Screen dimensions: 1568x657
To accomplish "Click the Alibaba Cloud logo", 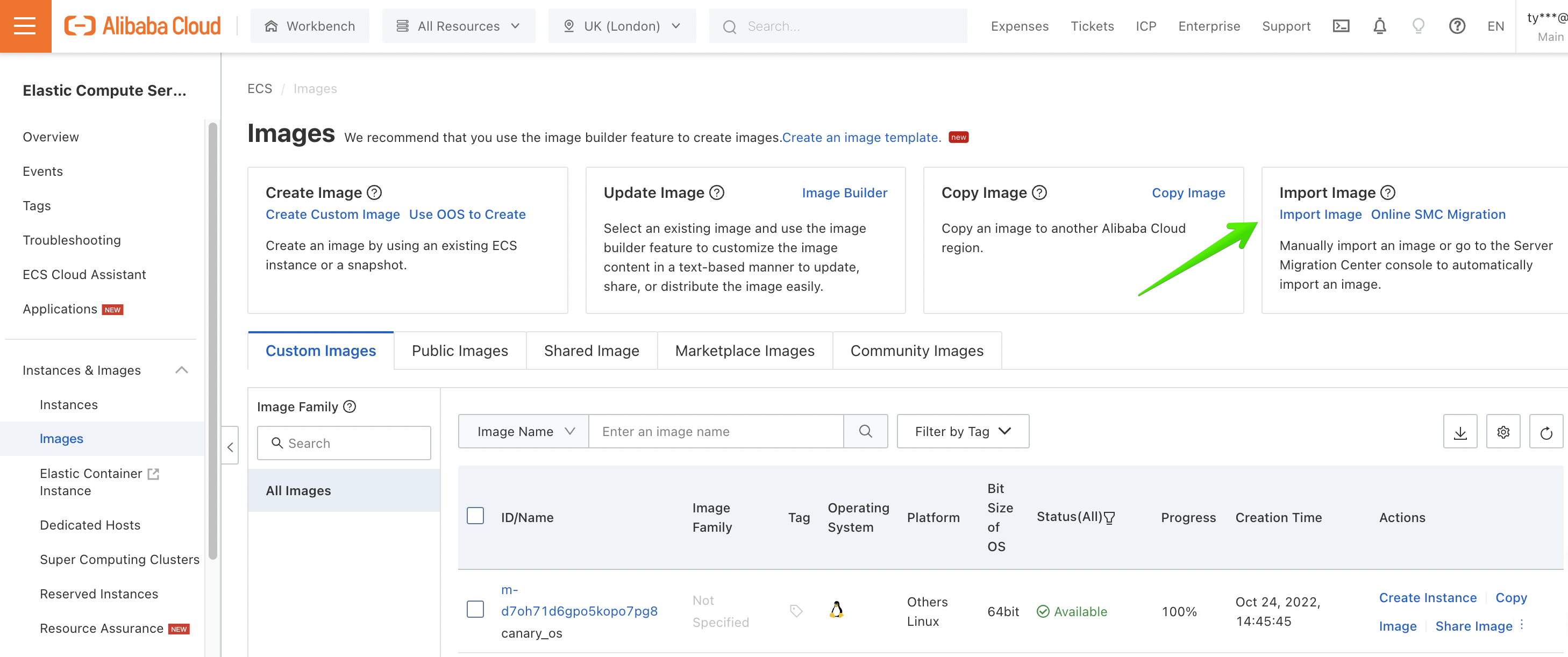I will pyautogui.click(x=142, y=26).
